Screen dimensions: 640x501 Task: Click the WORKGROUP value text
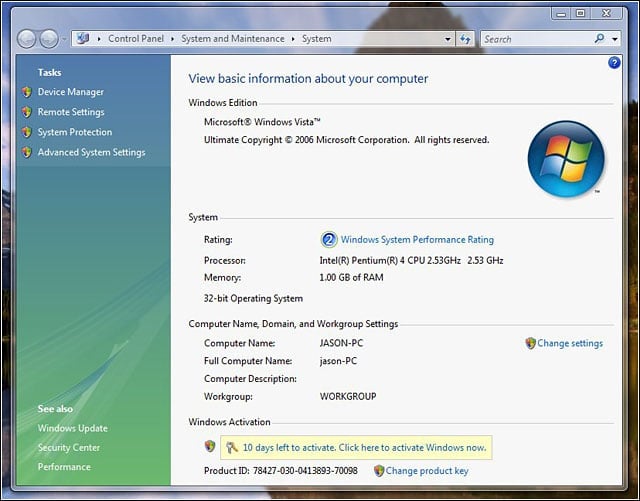(x=348, y=396)
